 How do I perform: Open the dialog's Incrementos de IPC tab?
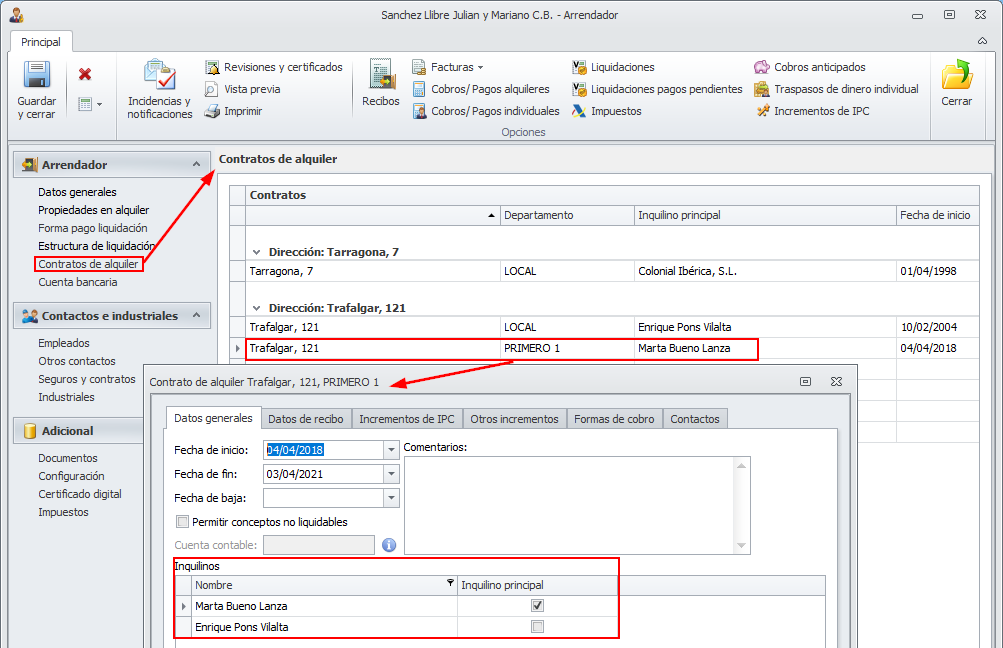point(407,419)
